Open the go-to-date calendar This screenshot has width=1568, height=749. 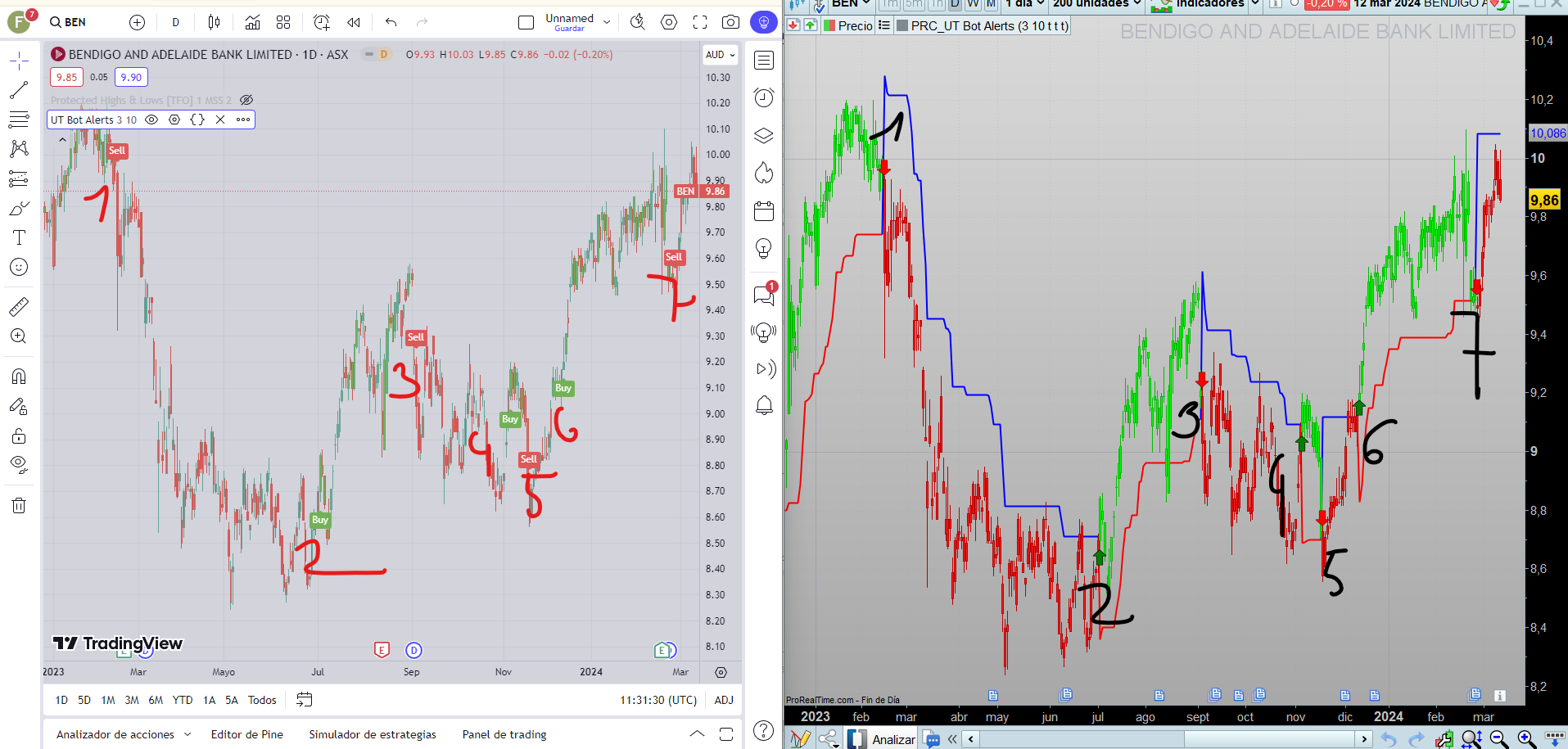click(305, 700)
